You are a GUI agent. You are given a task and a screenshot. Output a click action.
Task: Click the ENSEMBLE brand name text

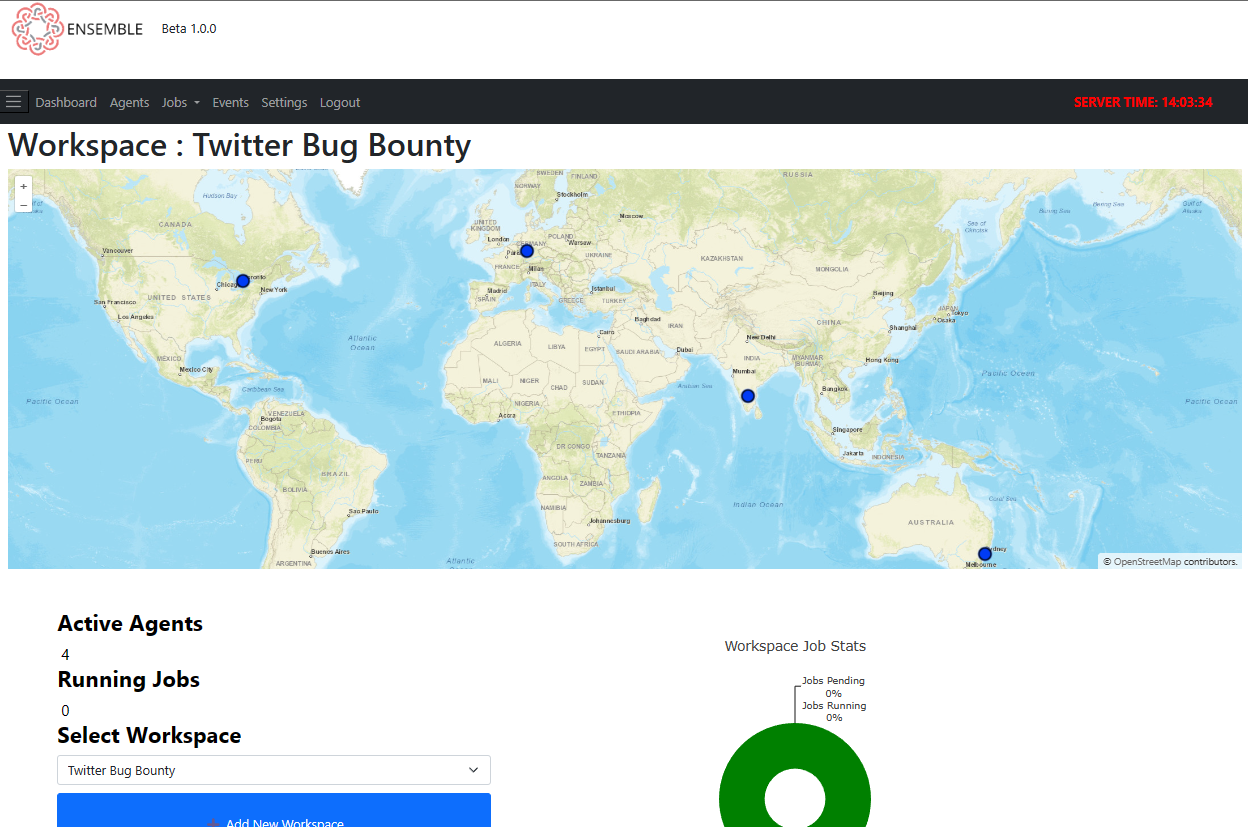[104, 29]
